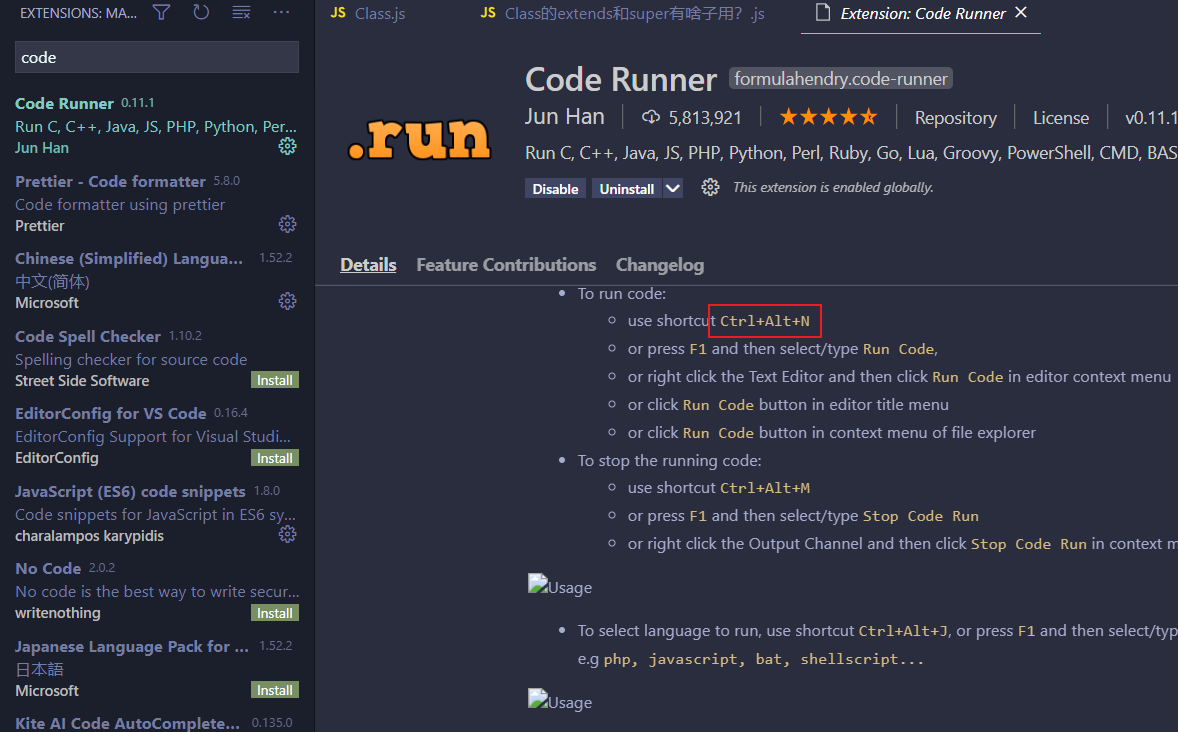Click the 'This extension is enabled globally' text
The width and height of the screenshot is (1178, 732).
(x=833, y=187)
